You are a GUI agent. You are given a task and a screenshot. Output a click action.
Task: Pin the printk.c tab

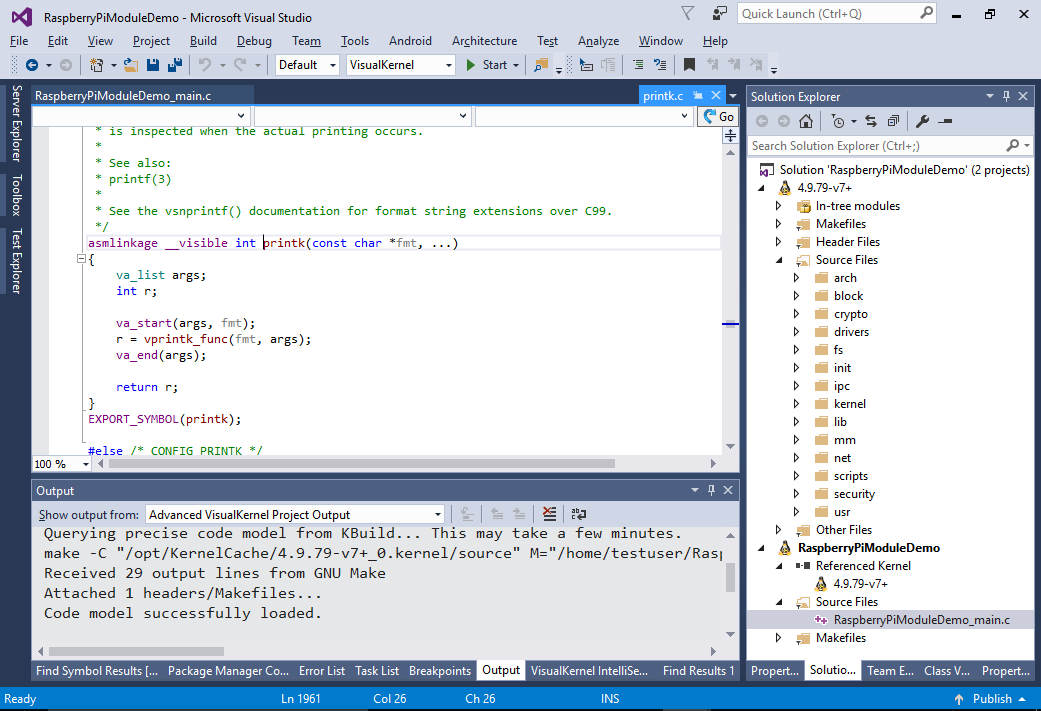pyautogui.click(x=697, y=96)
